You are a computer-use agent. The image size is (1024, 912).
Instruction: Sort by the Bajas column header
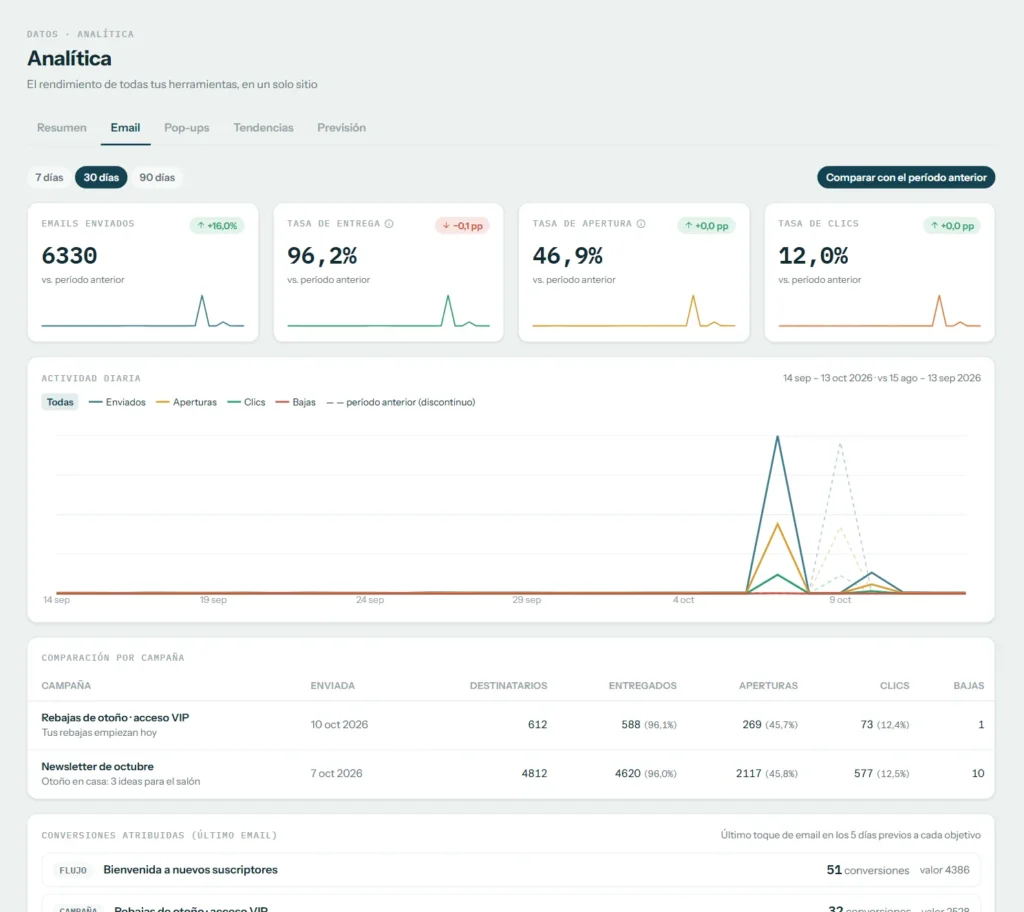pyautogui.click(x=968, y=685)
